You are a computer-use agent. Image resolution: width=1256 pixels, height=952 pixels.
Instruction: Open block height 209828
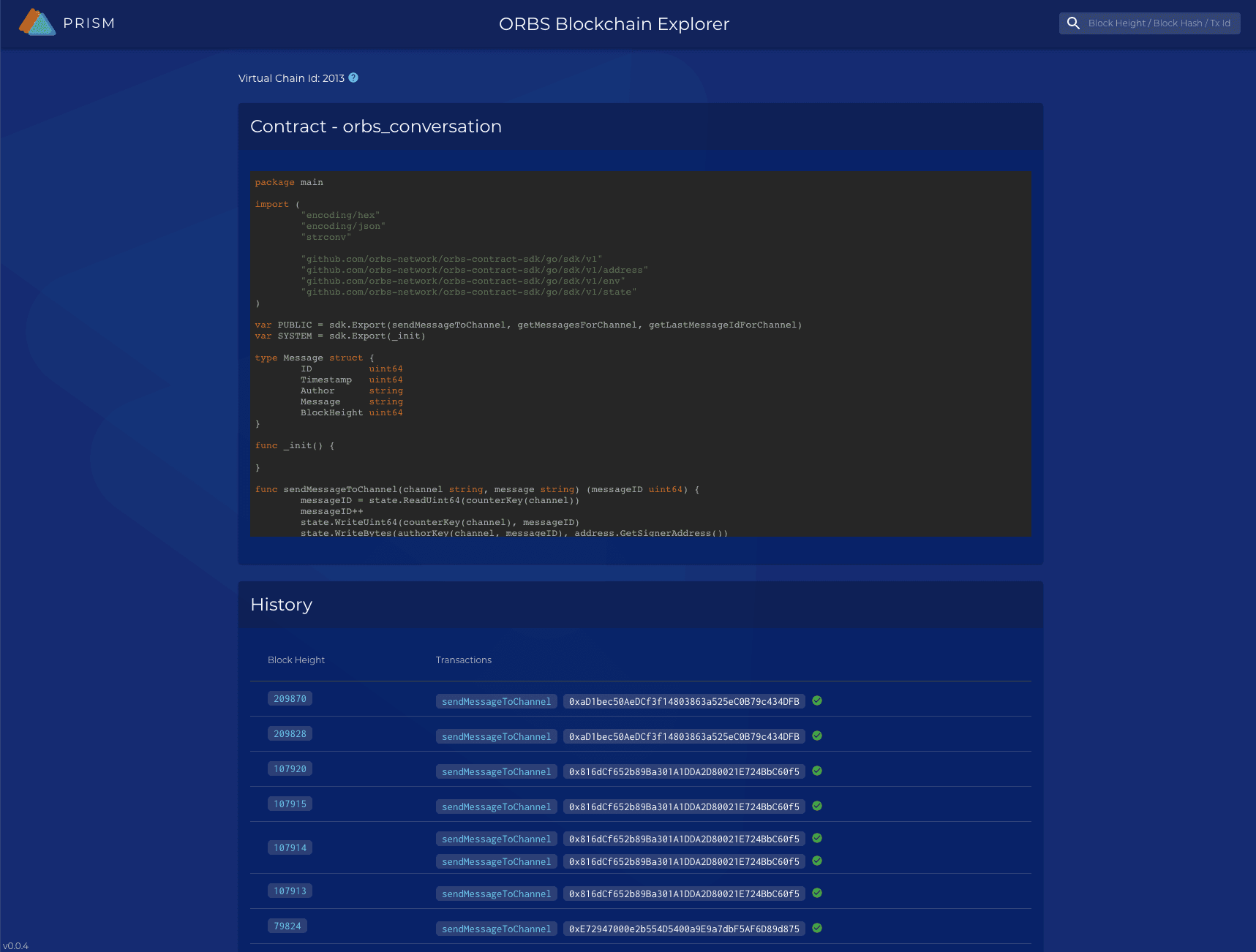coord(290,734)
